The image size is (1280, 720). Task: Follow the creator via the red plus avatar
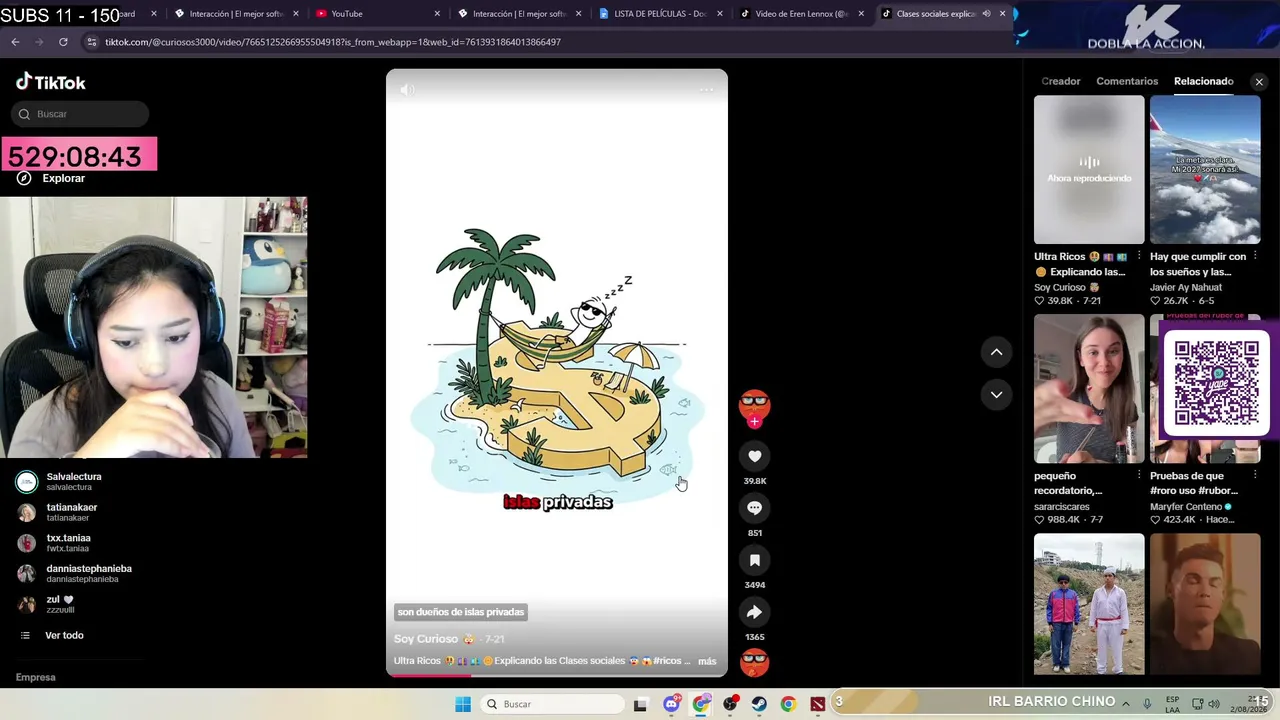(x=755, y=422)
